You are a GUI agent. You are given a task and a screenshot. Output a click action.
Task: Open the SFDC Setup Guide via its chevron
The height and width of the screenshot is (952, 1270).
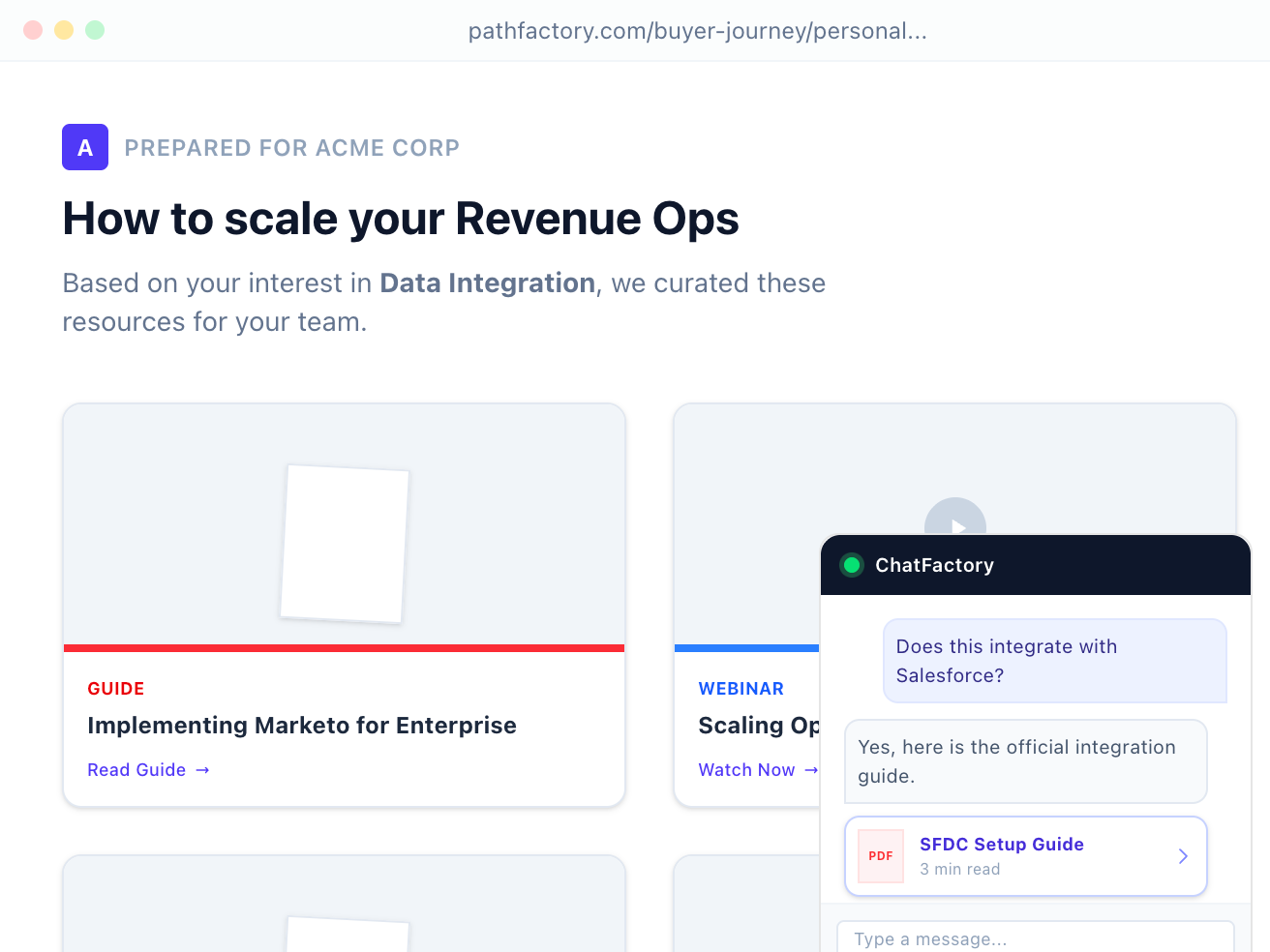[x=1182, y=855]
